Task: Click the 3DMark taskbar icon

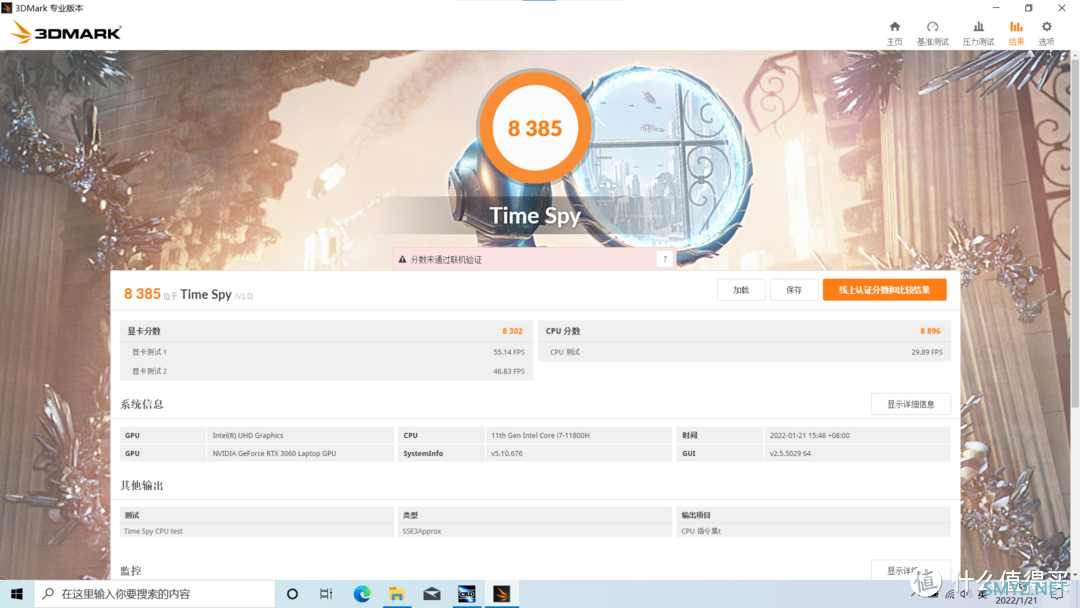Action: coord(501,594)
